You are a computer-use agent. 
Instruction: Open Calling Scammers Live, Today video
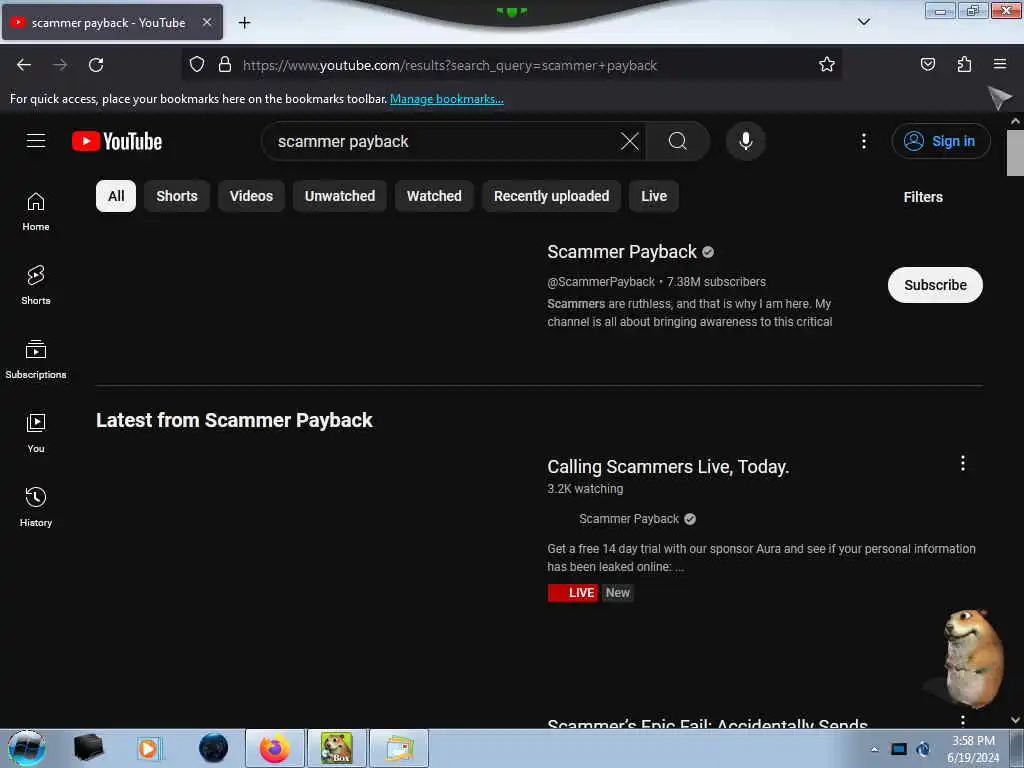[x=668, y=467]
